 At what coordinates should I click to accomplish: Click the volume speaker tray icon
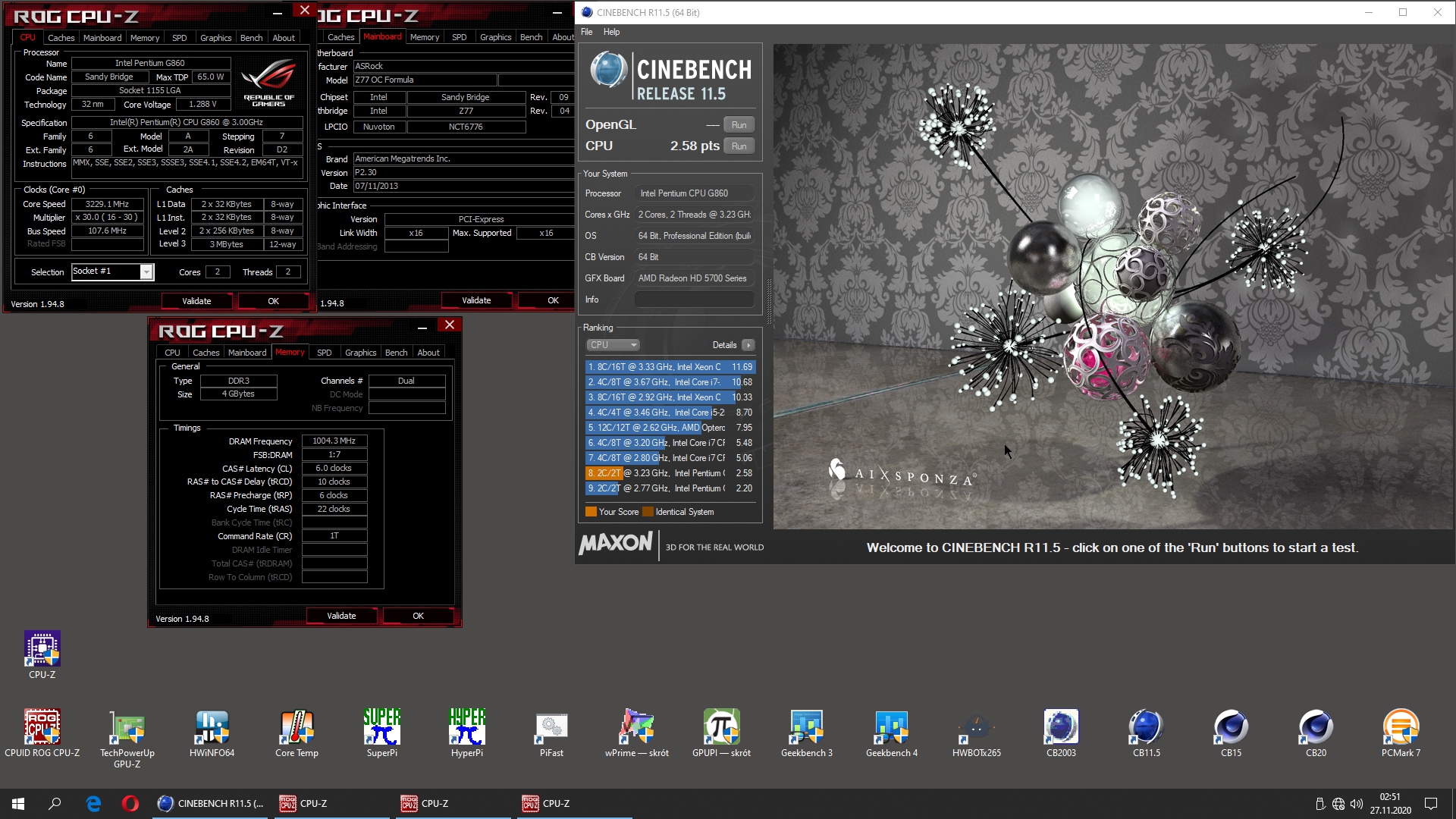tap(1357, 804)
